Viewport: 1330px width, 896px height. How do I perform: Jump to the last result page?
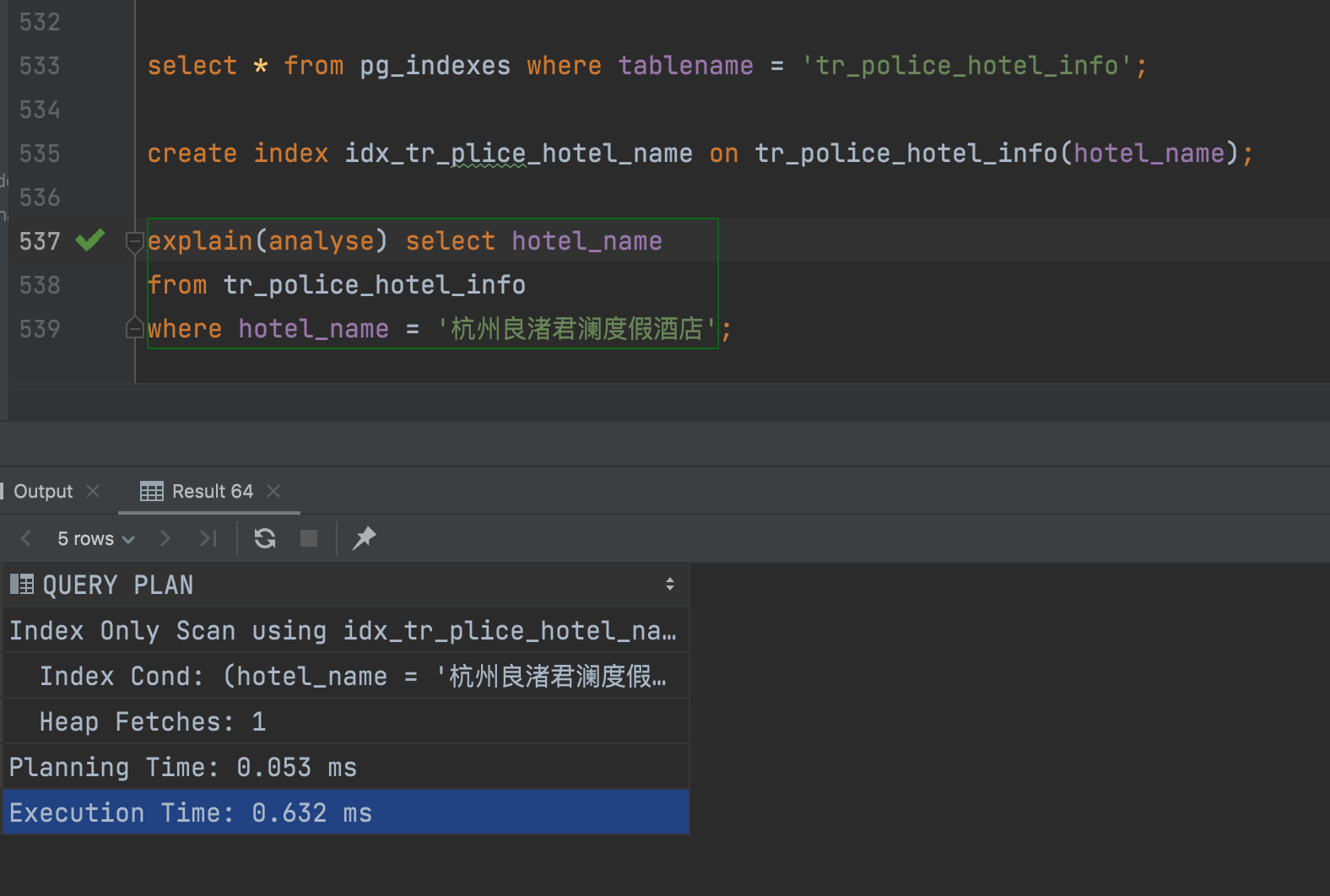tap(208, 537)
